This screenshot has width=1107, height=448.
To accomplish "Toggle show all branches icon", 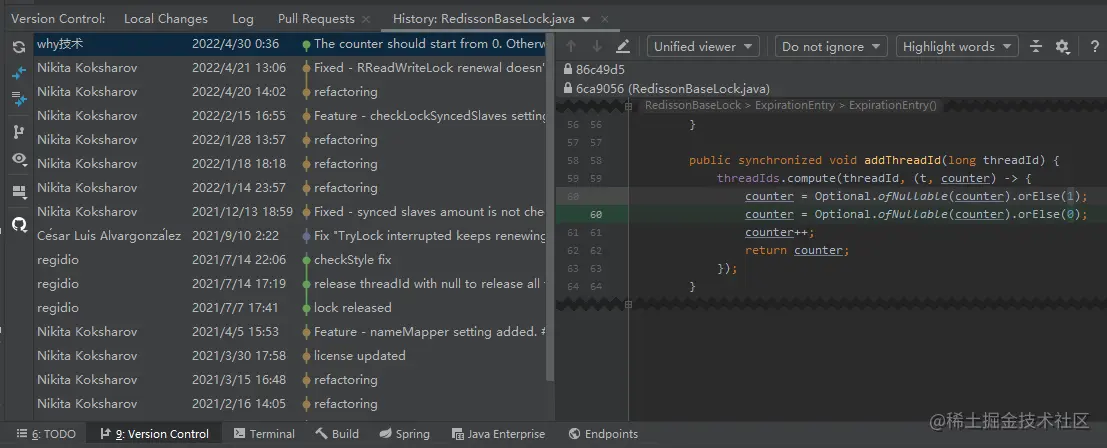I will (19, 132).
